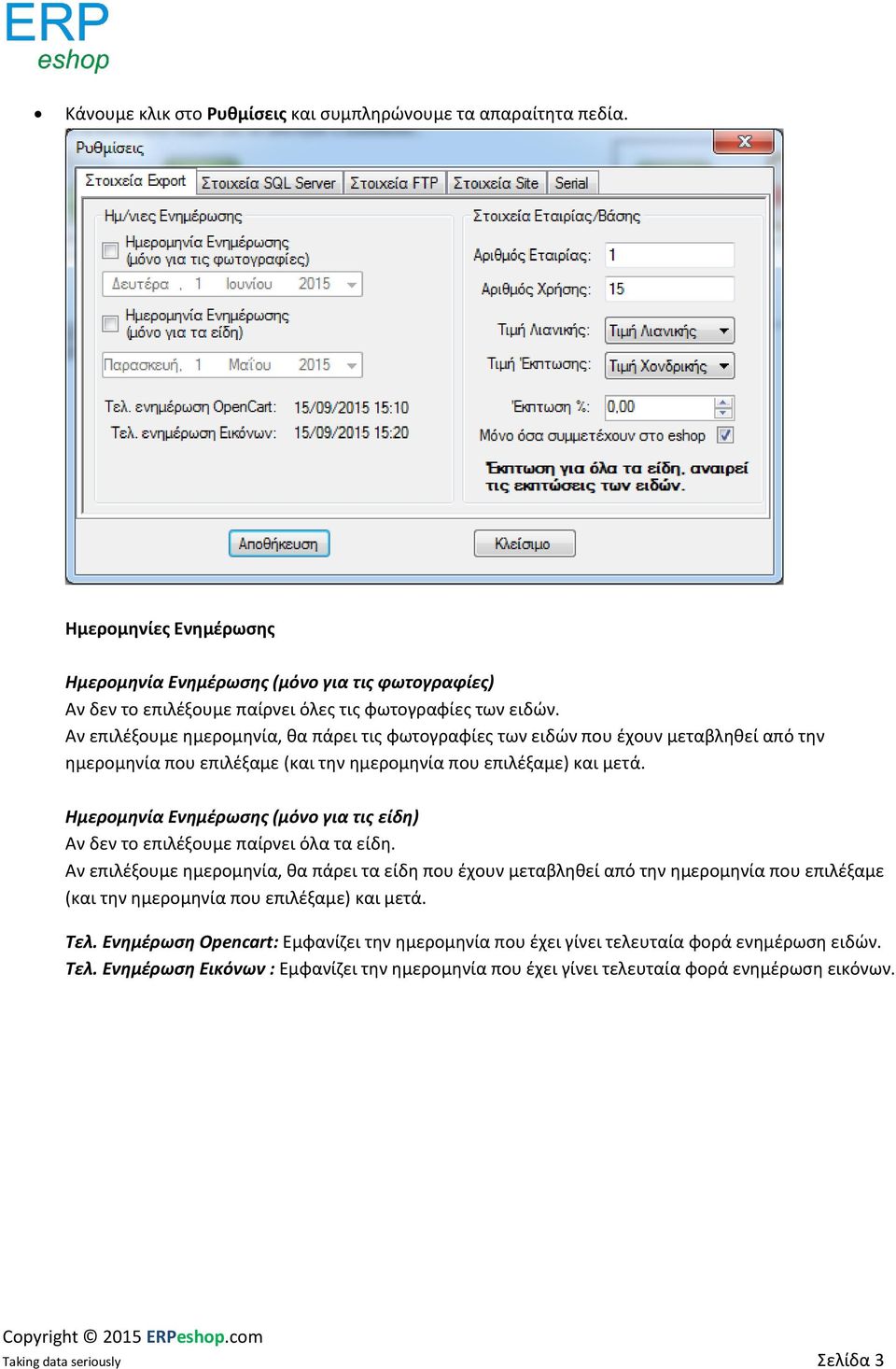
Task: Click the ERP eshop logo
Action: [x=57, y=36]
